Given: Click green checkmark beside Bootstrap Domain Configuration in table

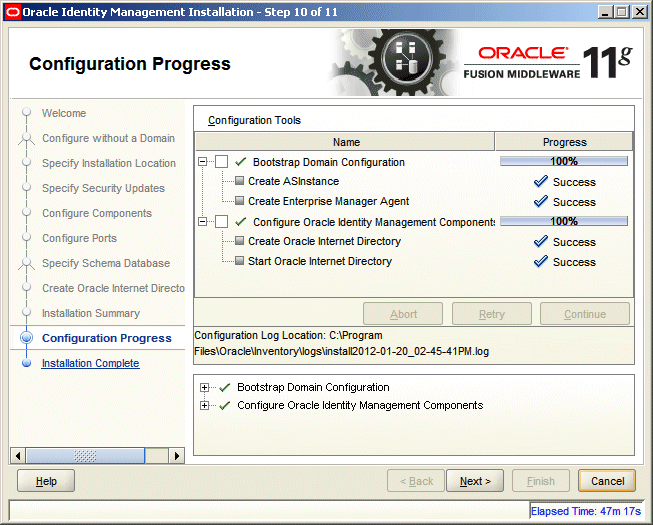Looking at the screenshot, I should click(240, 162).
